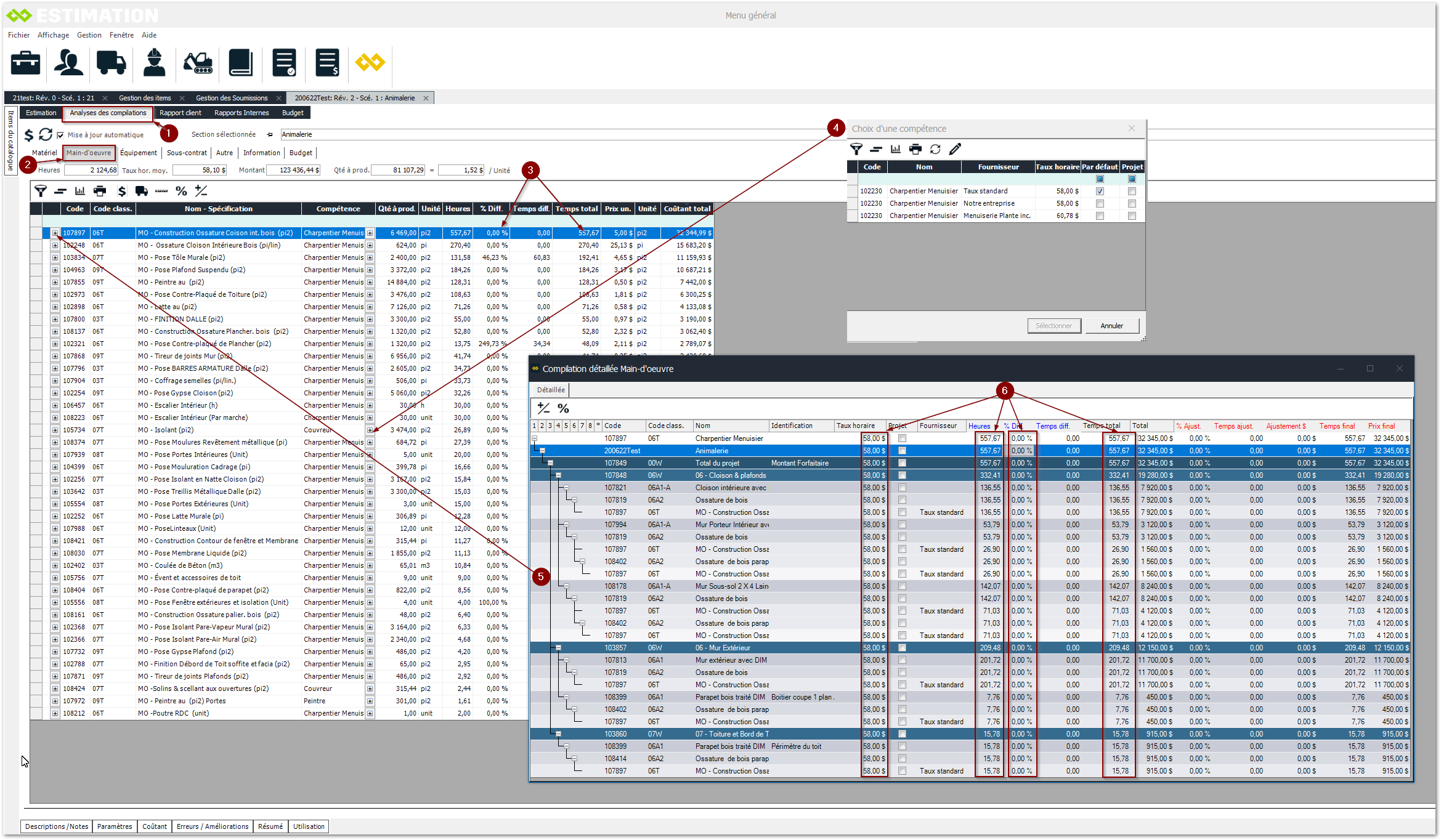Click the printer icon in grid toolbar

100,191
